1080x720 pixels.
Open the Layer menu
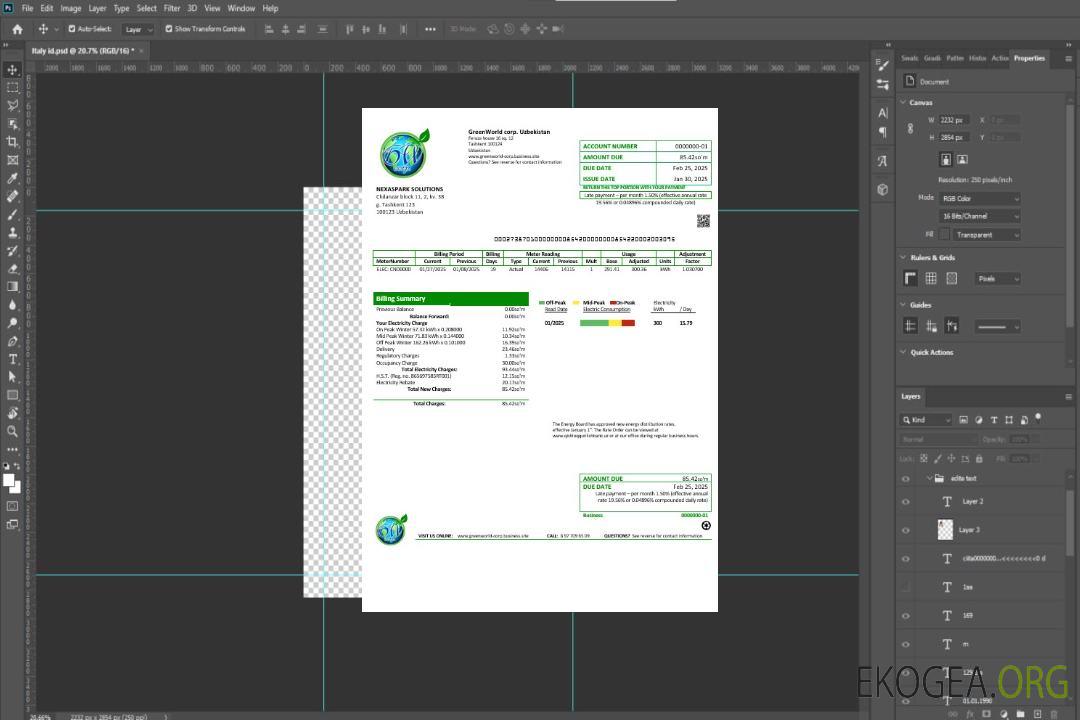[x=98, y=8]
